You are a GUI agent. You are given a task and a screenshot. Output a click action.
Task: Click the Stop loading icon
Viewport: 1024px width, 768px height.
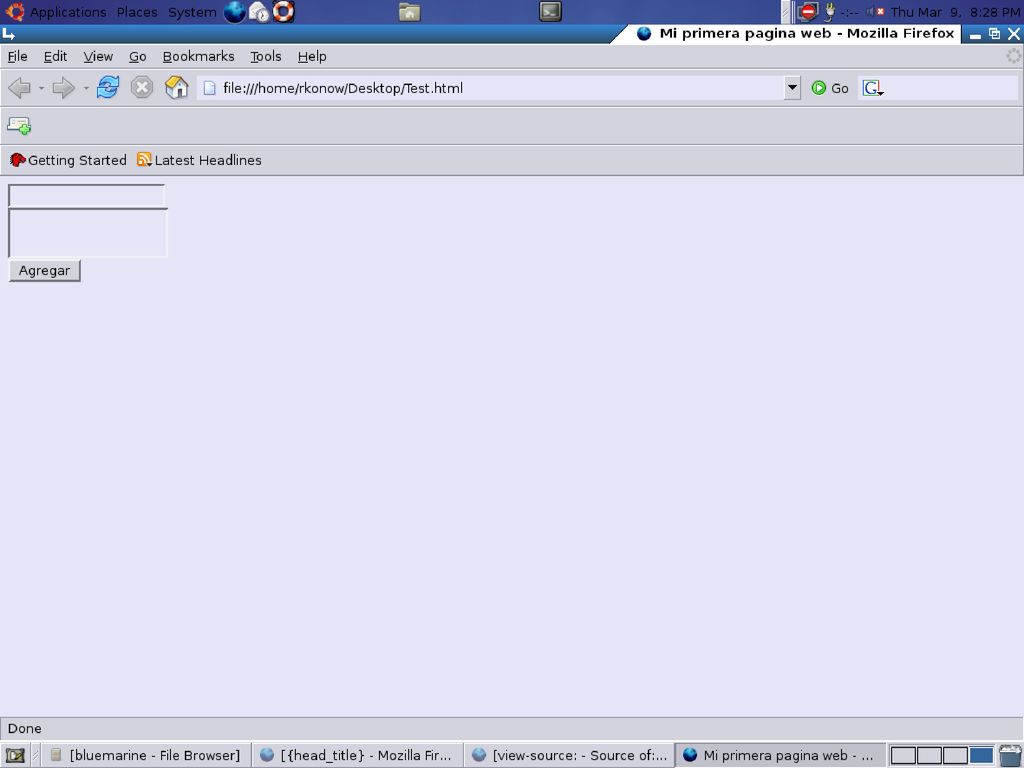pos(142,88)
